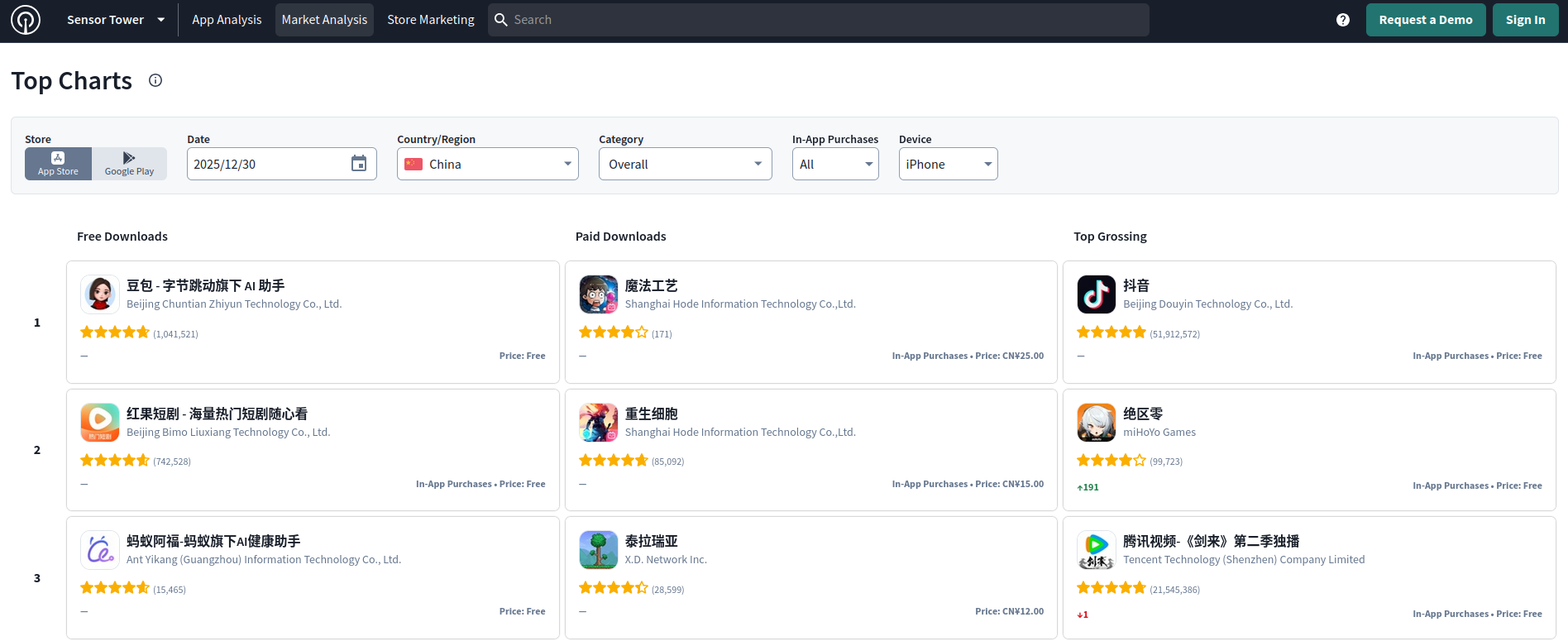Click publisher Beijing Chuntian Zhiyun Technology
The image size is (1568, 641).
coord(234,304)
